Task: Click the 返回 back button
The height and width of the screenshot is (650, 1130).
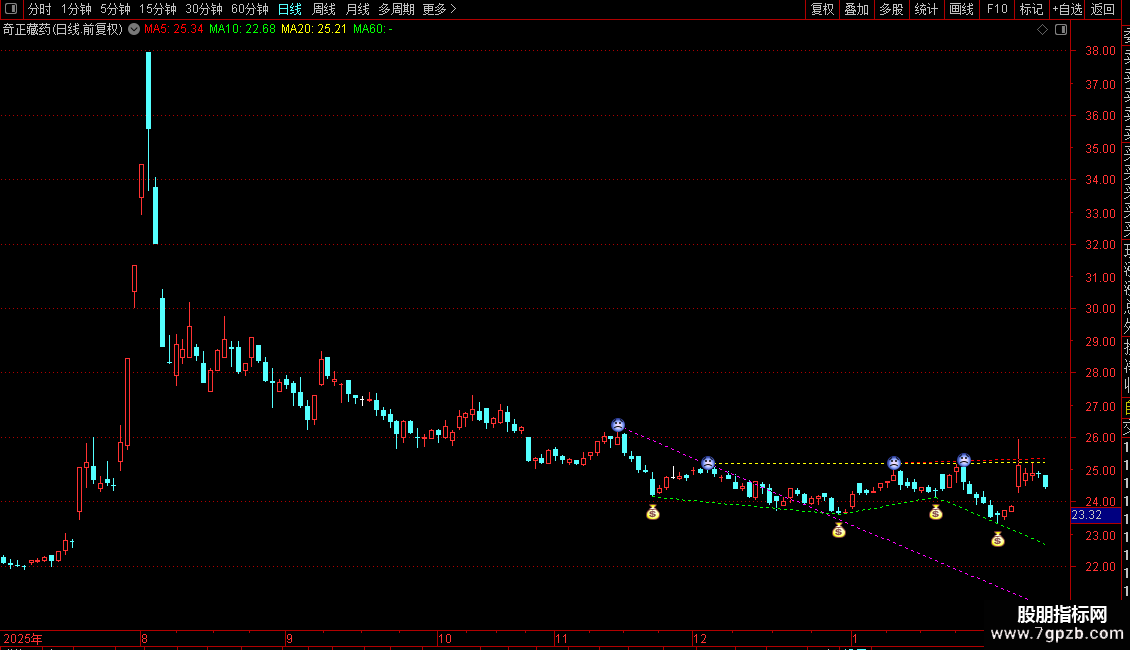Action: pos(1103,9)
